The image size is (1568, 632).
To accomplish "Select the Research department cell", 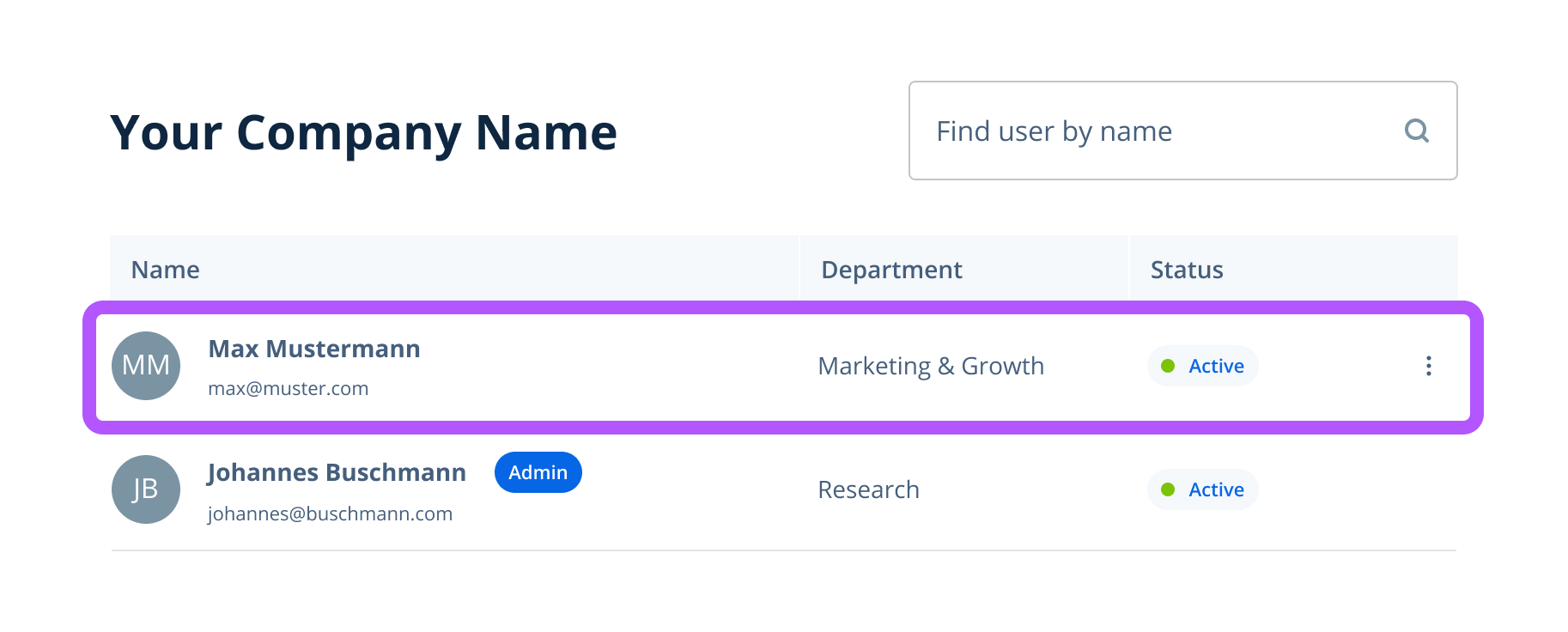I will click(868, 489).
